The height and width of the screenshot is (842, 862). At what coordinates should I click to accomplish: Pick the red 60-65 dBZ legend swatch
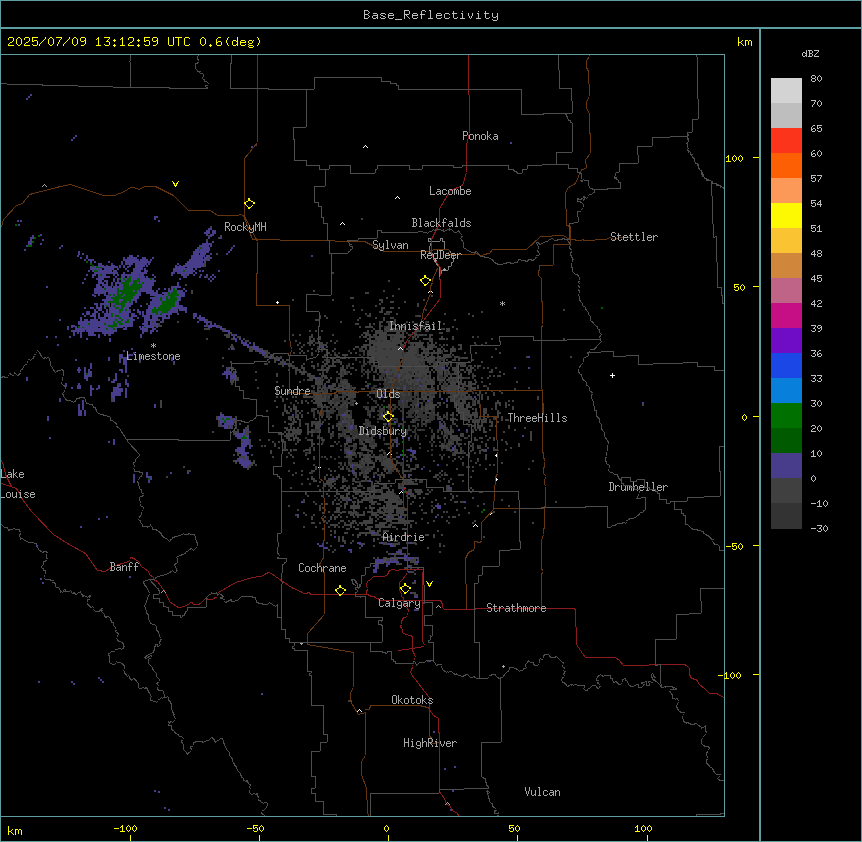(786, 141)
